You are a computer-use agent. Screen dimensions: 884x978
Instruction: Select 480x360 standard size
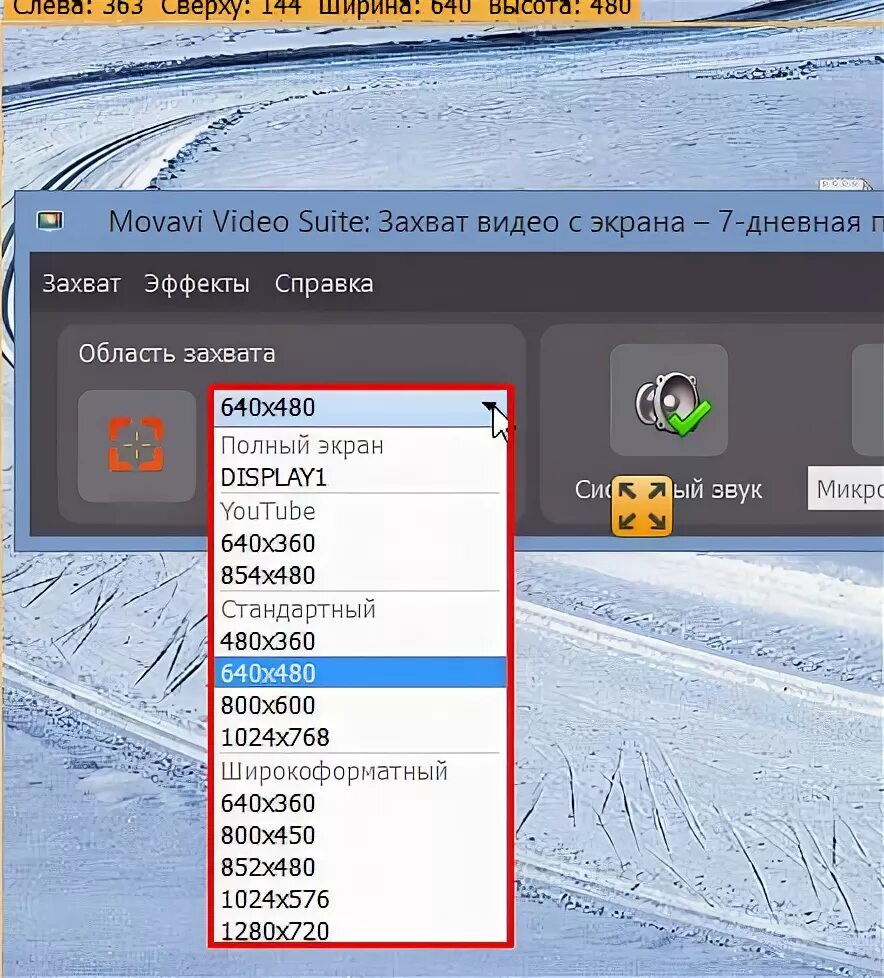(361, 641)
